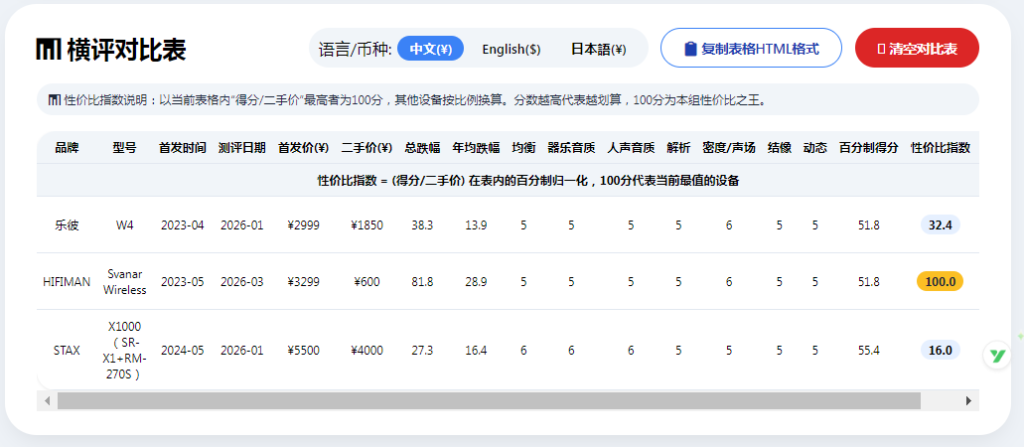Click the STAX X1000 model cell
Image resolution: width=1024 pixels, height=447 pixels.
124,350
